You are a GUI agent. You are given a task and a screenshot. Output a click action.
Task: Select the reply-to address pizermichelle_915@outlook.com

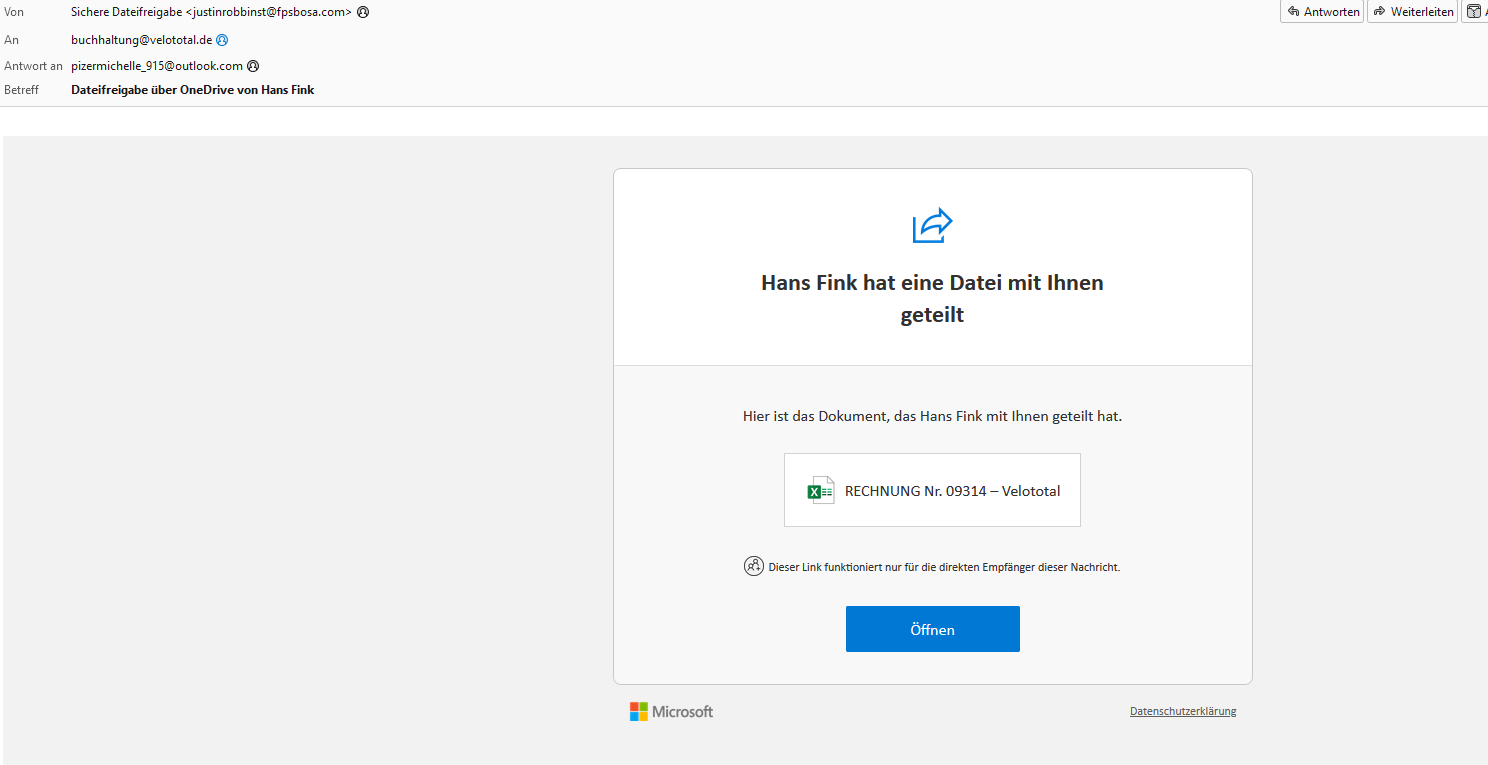[x=155, y=65]
